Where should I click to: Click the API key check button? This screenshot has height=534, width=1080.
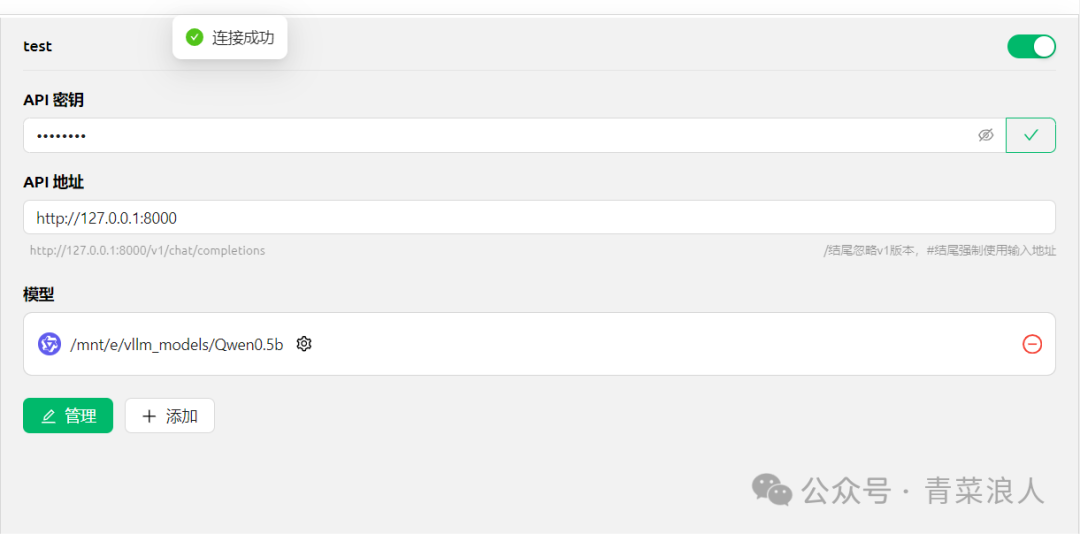pos(1030,135)
